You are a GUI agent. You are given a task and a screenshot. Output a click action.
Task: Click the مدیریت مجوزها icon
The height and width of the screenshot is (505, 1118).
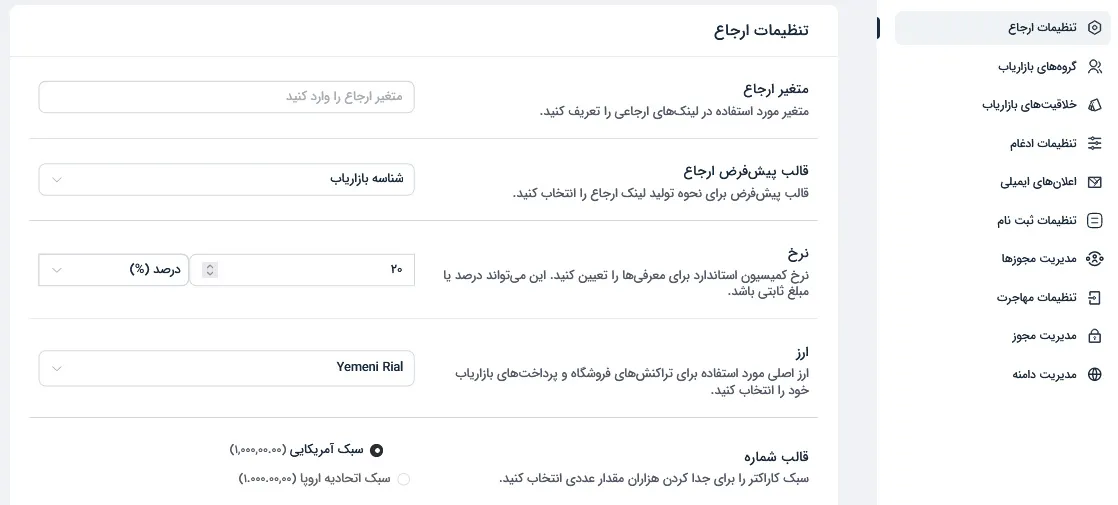pyautogui.click(x=1094, y=258)
